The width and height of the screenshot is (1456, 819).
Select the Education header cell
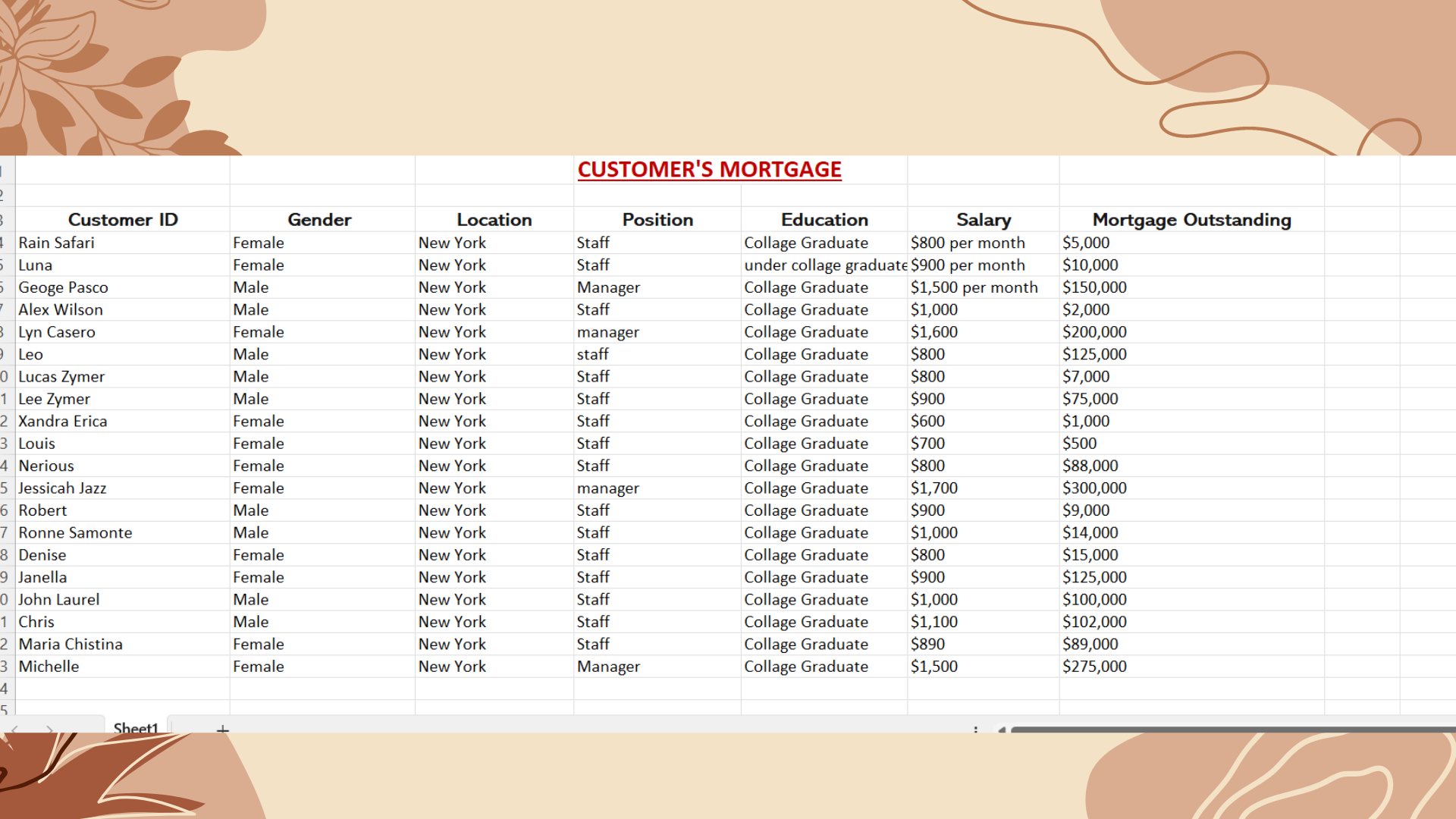click(824, 220)
